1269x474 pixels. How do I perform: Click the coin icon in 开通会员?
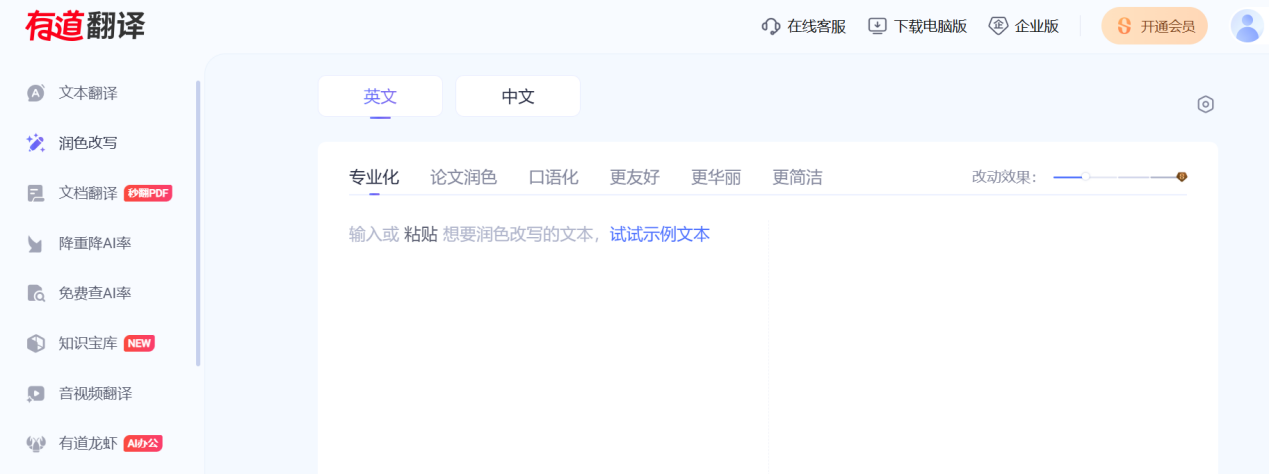pos(1124,26)
